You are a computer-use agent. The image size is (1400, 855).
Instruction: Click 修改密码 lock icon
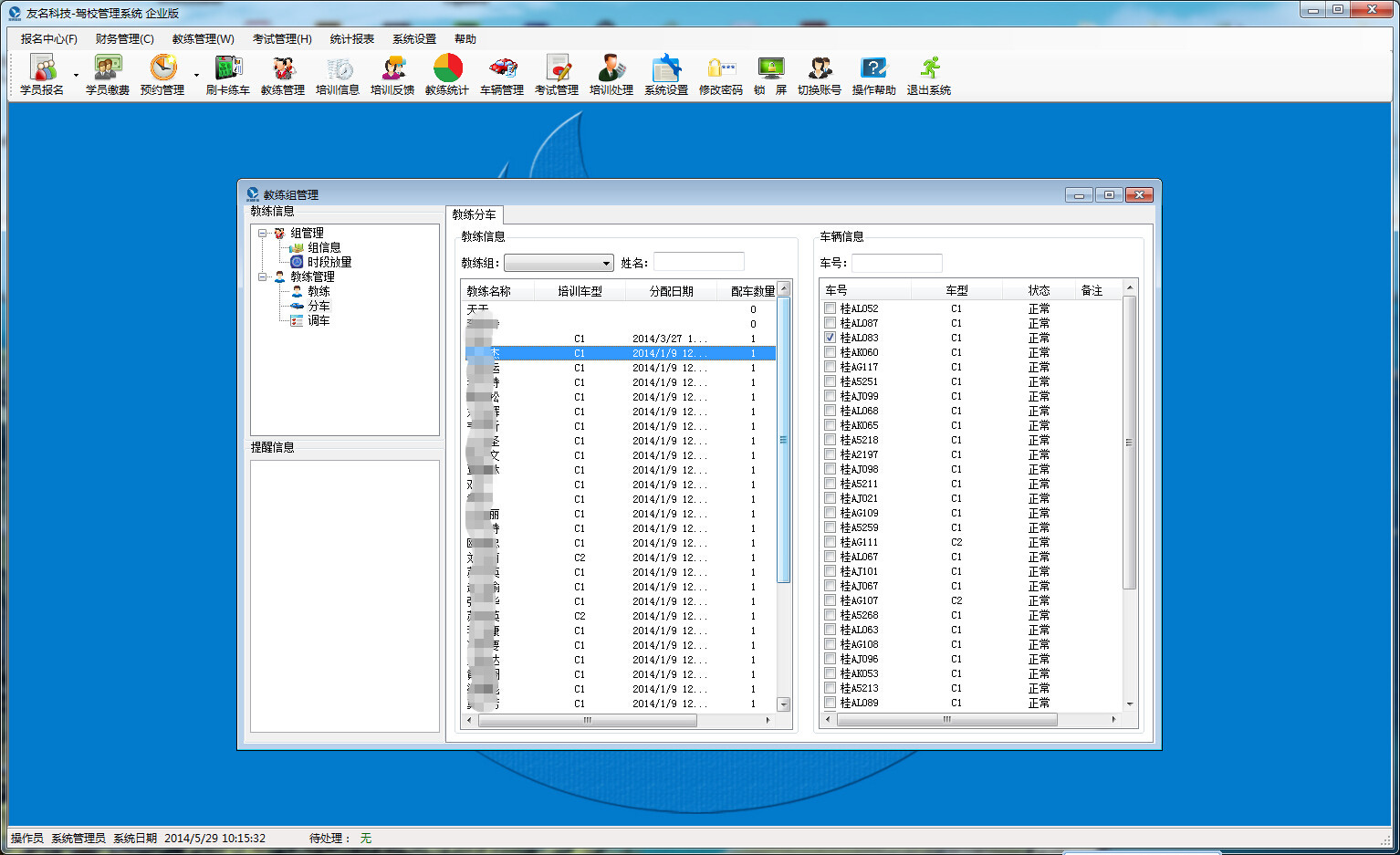(x=721, y=75)
